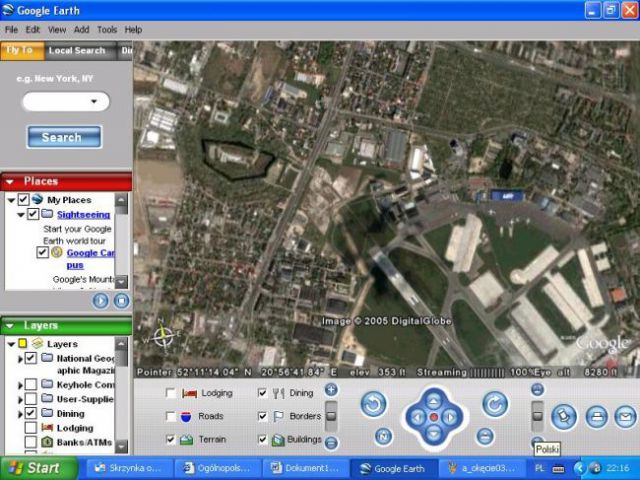Click the Sightseeing folder icon

(x=47, y=214)
